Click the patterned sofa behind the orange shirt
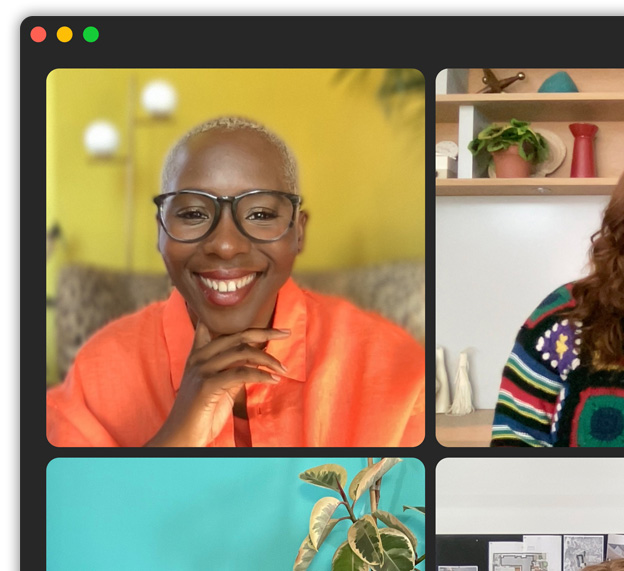The width and height of the screenshot is (624, 571). (x=100, y=300)
